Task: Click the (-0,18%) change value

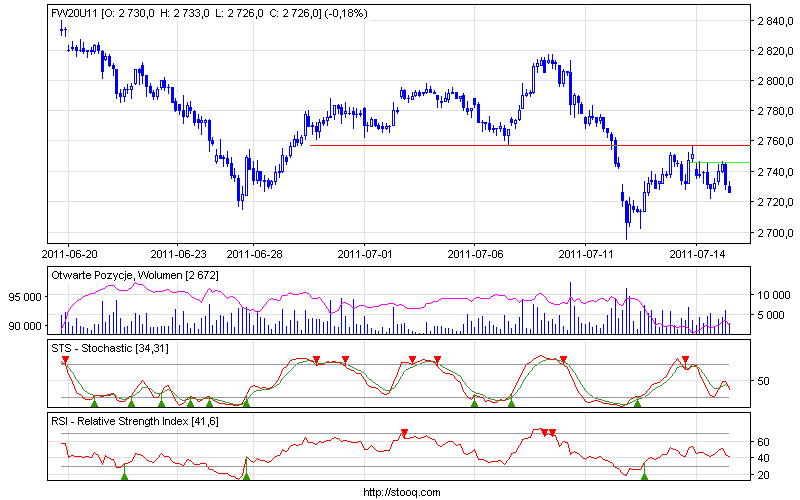Action: click(346, 14)
